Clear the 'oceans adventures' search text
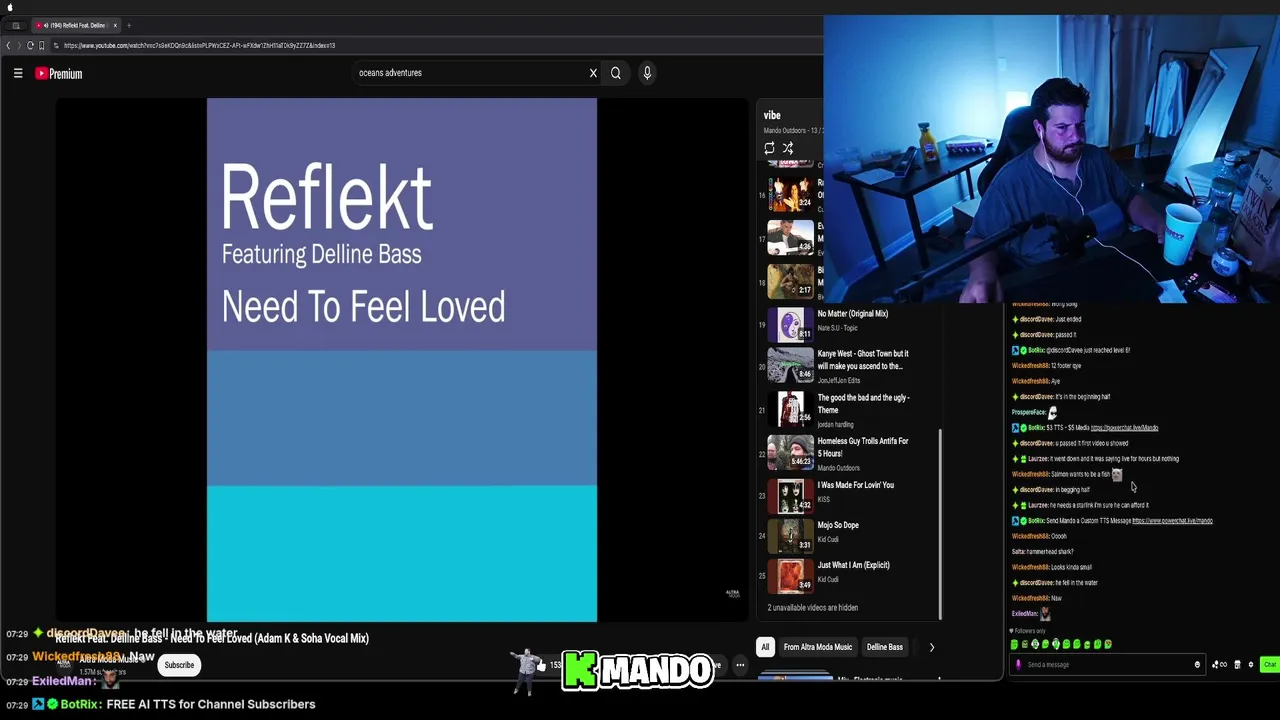This screenshot has height=720, width=1280. [x=593, y=73]
